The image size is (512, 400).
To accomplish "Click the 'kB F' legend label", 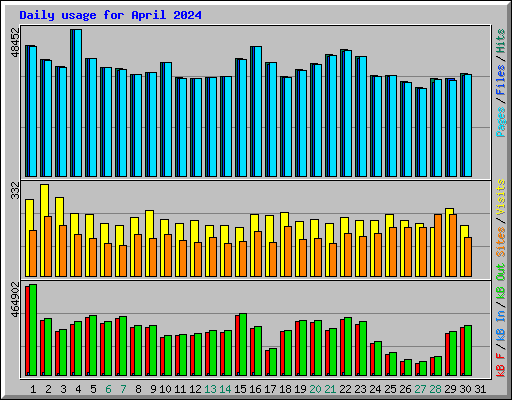I will point(501,365).
